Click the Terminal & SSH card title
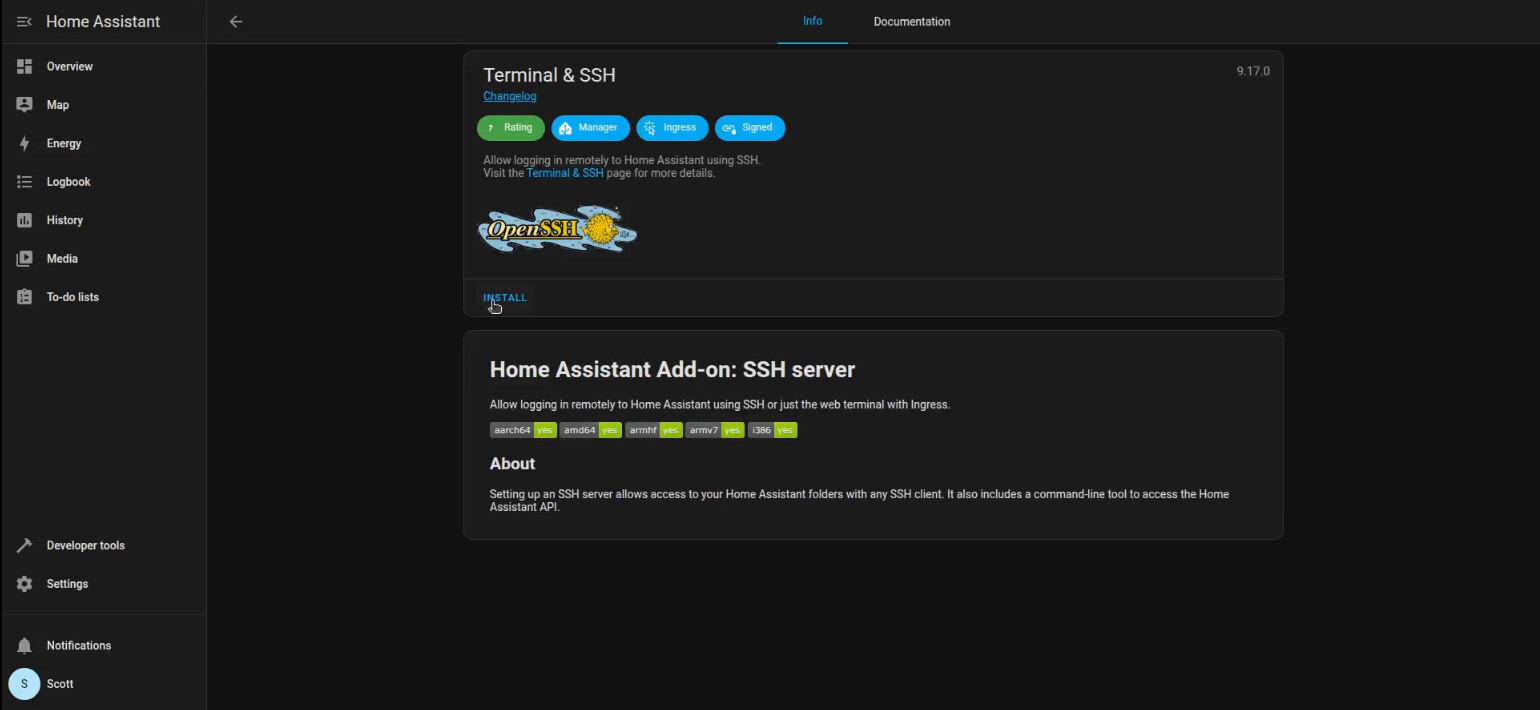The width and height of the screenshot is (1540, 710). [549, 75]
